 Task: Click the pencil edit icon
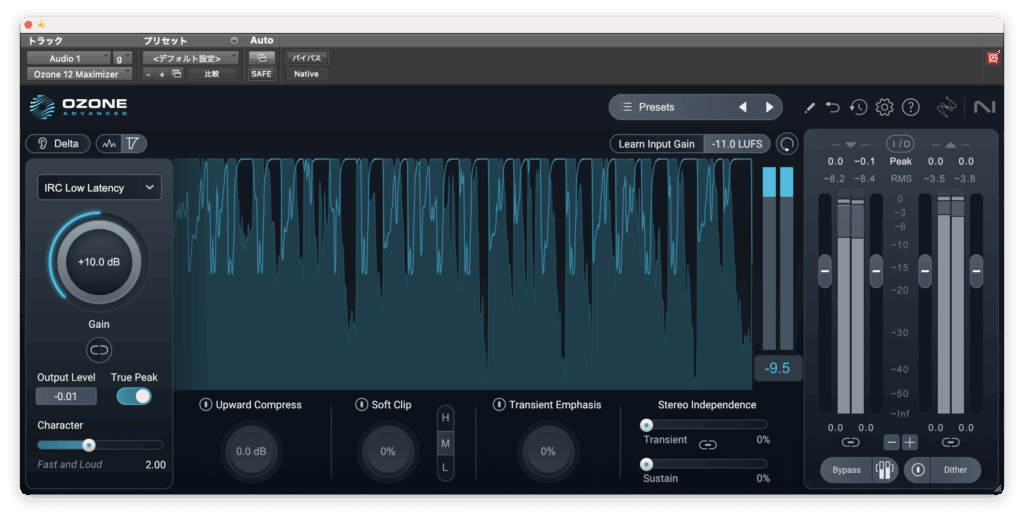coord(809,107)
